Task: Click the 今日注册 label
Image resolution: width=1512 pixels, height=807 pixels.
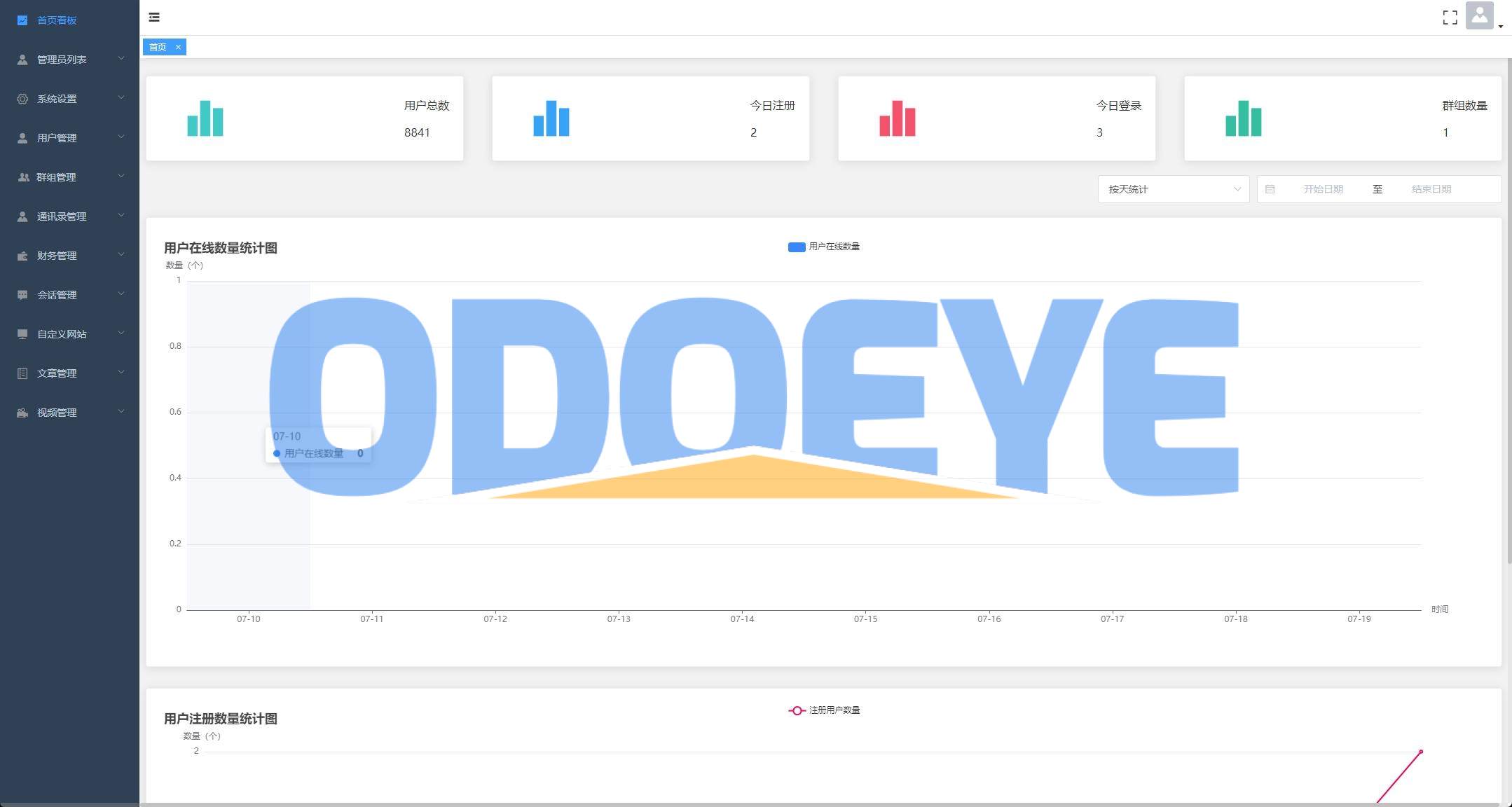Action: [772, 106]
